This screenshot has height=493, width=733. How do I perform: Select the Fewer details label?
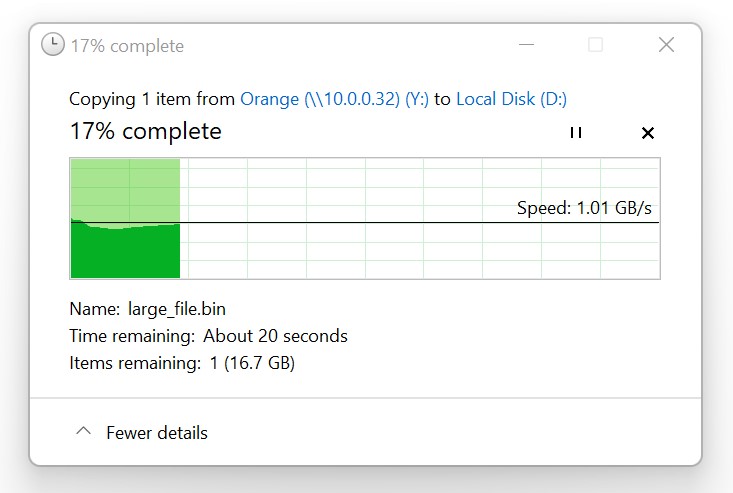coord(157,433)
